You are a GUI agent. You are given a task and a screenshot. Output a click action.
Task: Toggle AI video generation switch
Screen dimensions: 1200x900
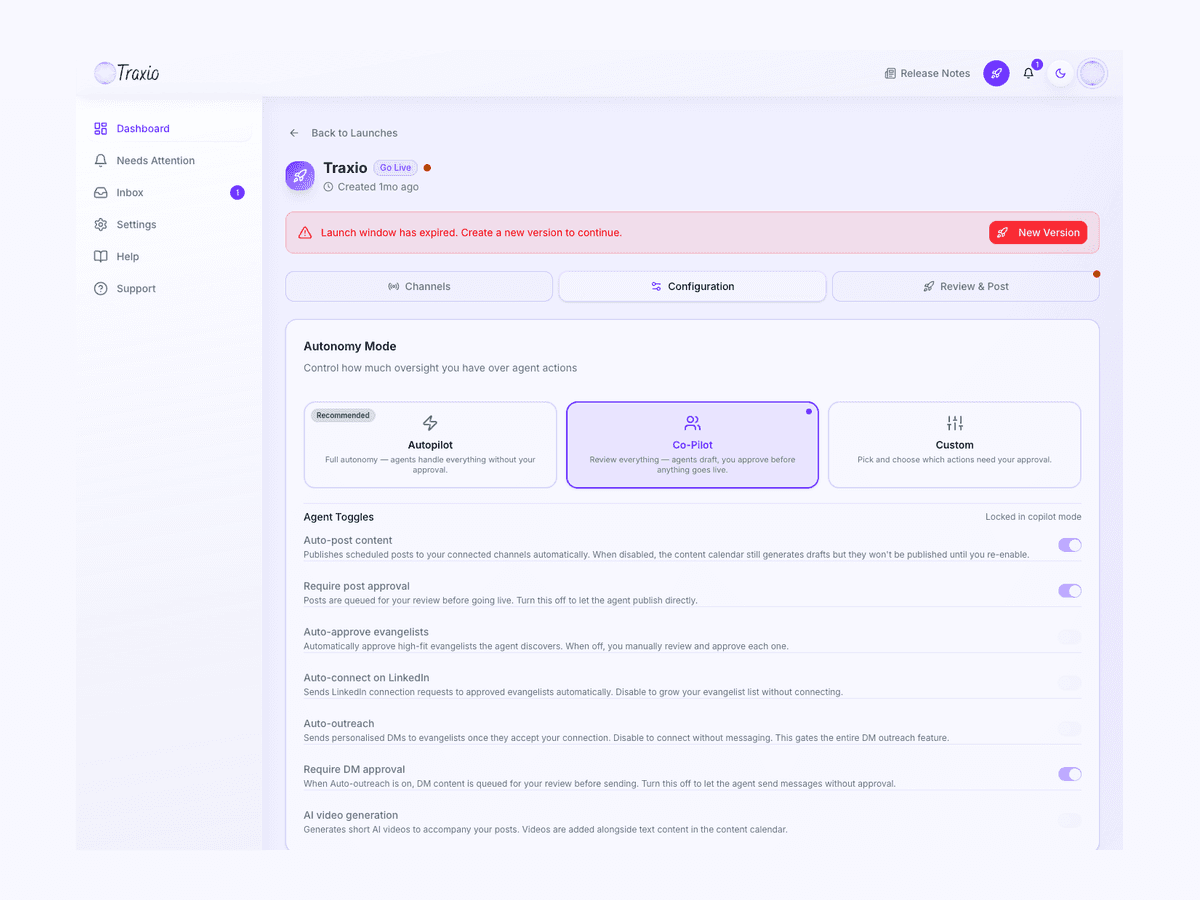point(1070,820)
